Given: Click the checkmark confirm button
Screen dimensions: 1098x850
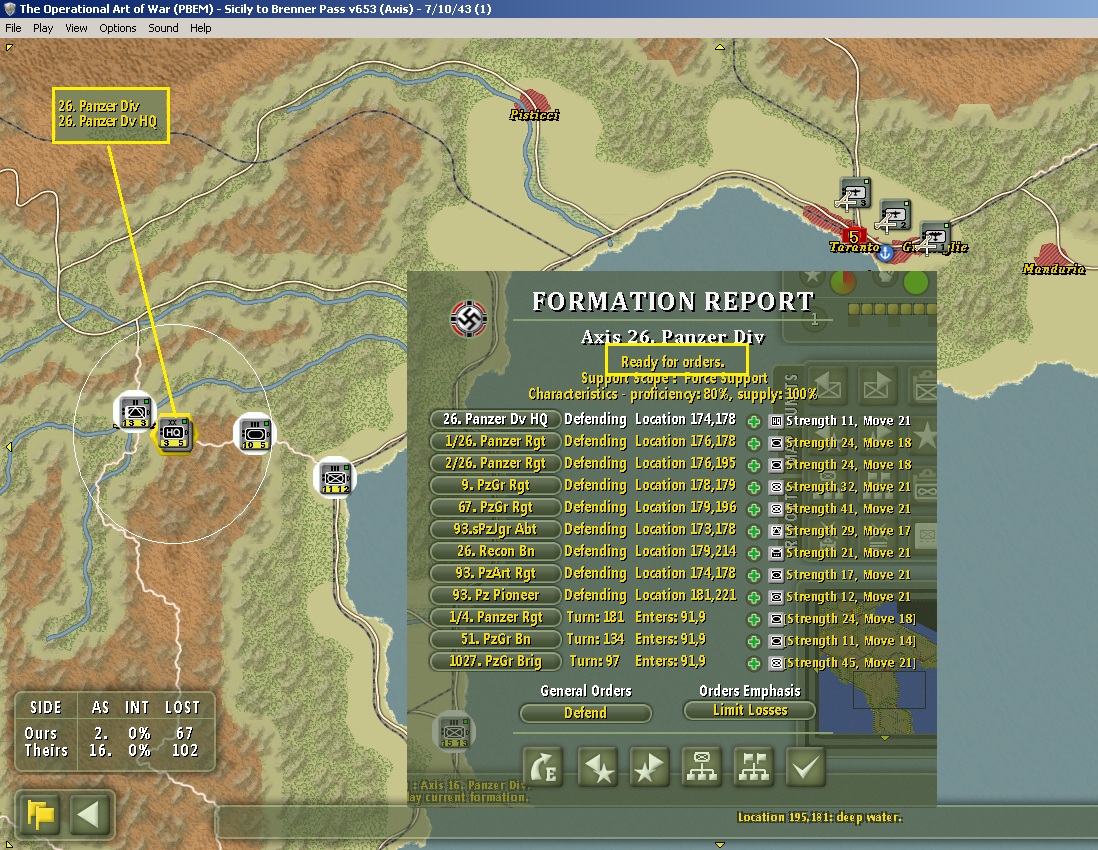Looking at the screenshot, I should (x=805, y=767).
